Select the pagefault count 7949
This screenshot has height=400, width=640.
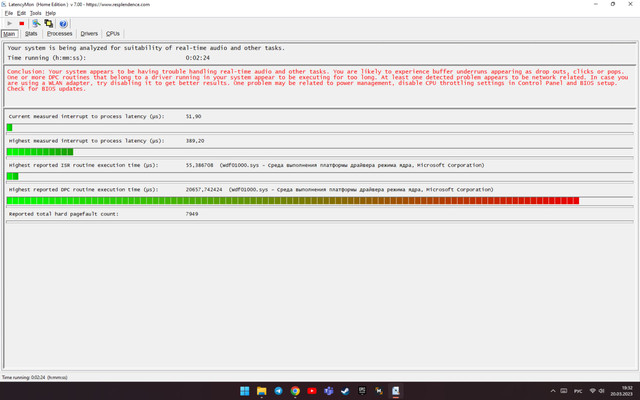(x=192, y=214)
